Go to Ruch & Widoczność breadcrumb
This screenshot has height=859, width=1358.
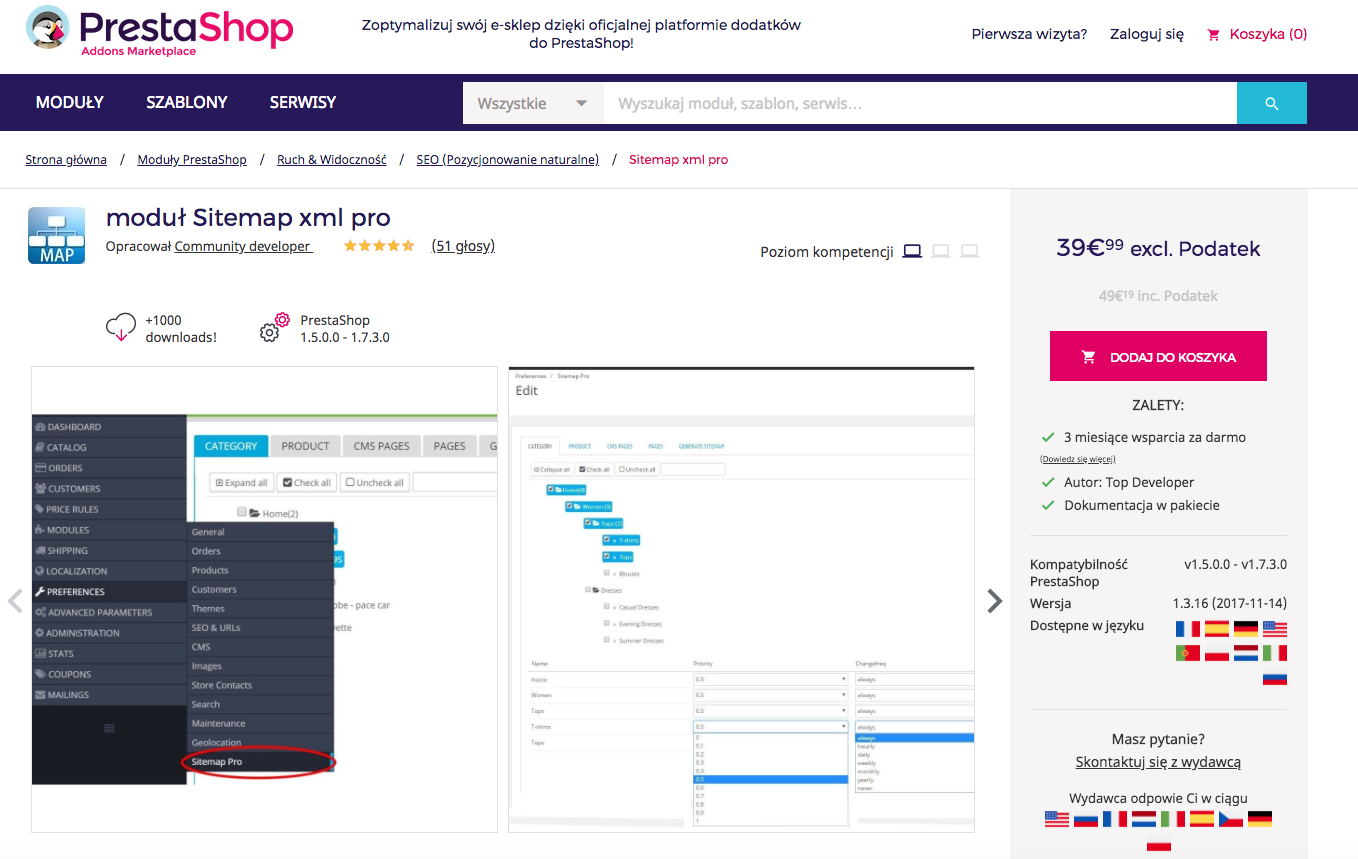click(x=332, y=160)
